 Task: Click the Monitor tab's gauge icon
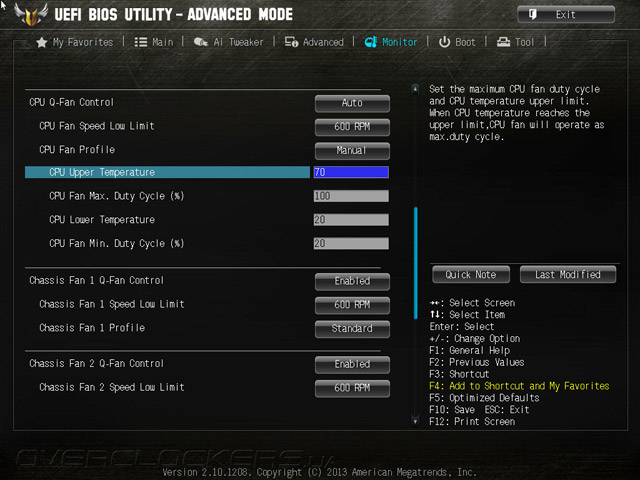click(x=371, y=42)
